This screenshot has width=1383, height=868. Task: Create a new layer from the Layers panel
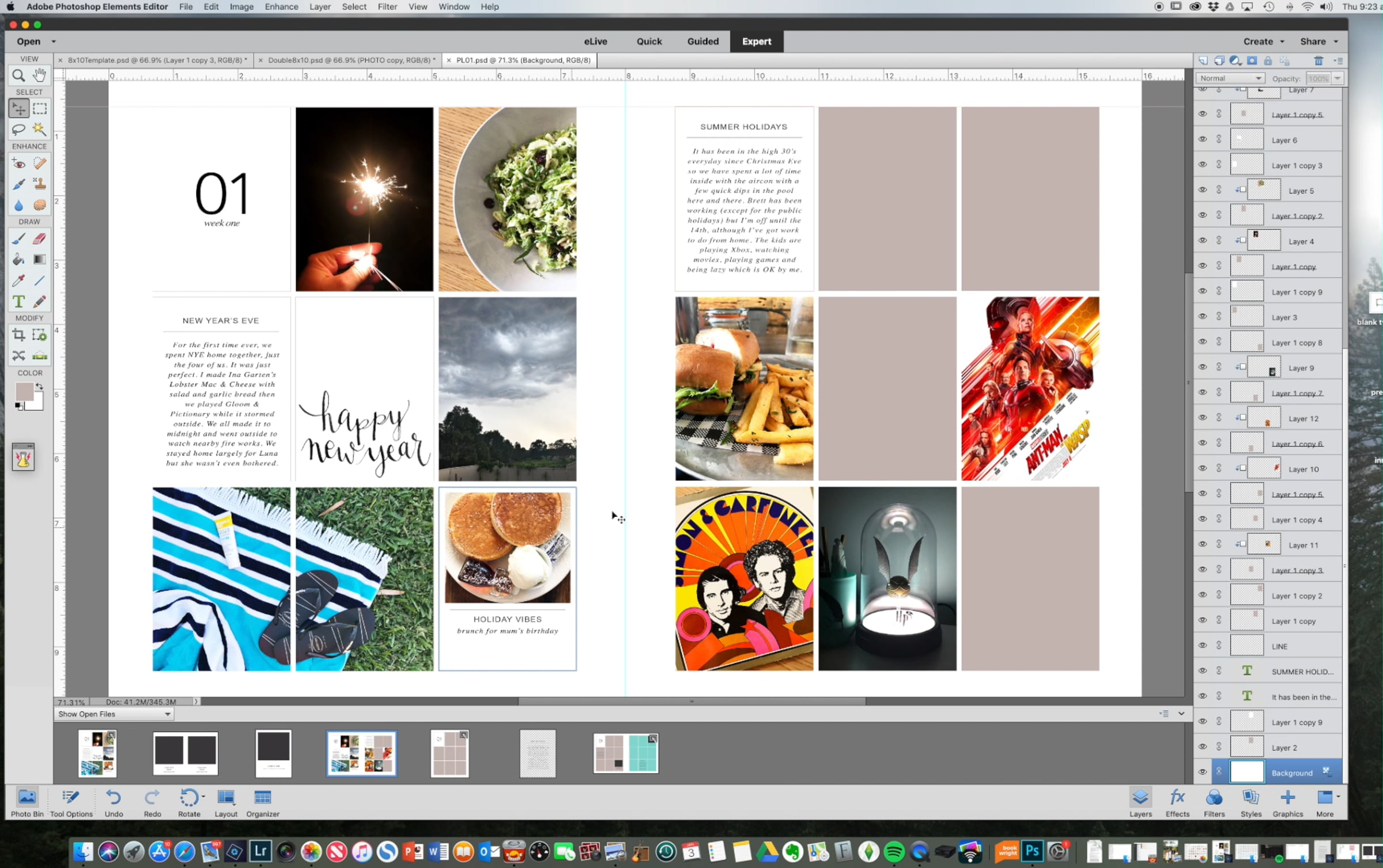tap(1203, 60)
